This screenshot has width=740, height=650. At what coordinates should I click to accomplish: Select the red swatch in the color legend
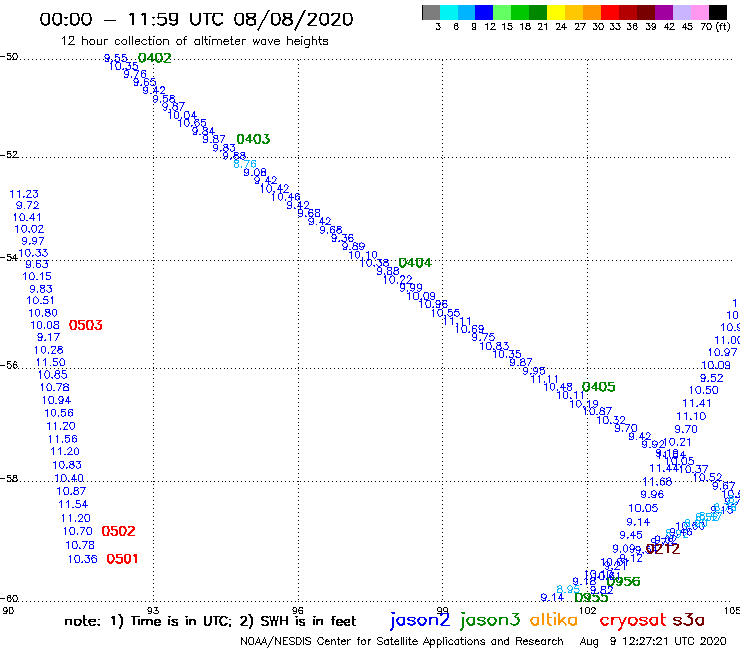[610, 12]
